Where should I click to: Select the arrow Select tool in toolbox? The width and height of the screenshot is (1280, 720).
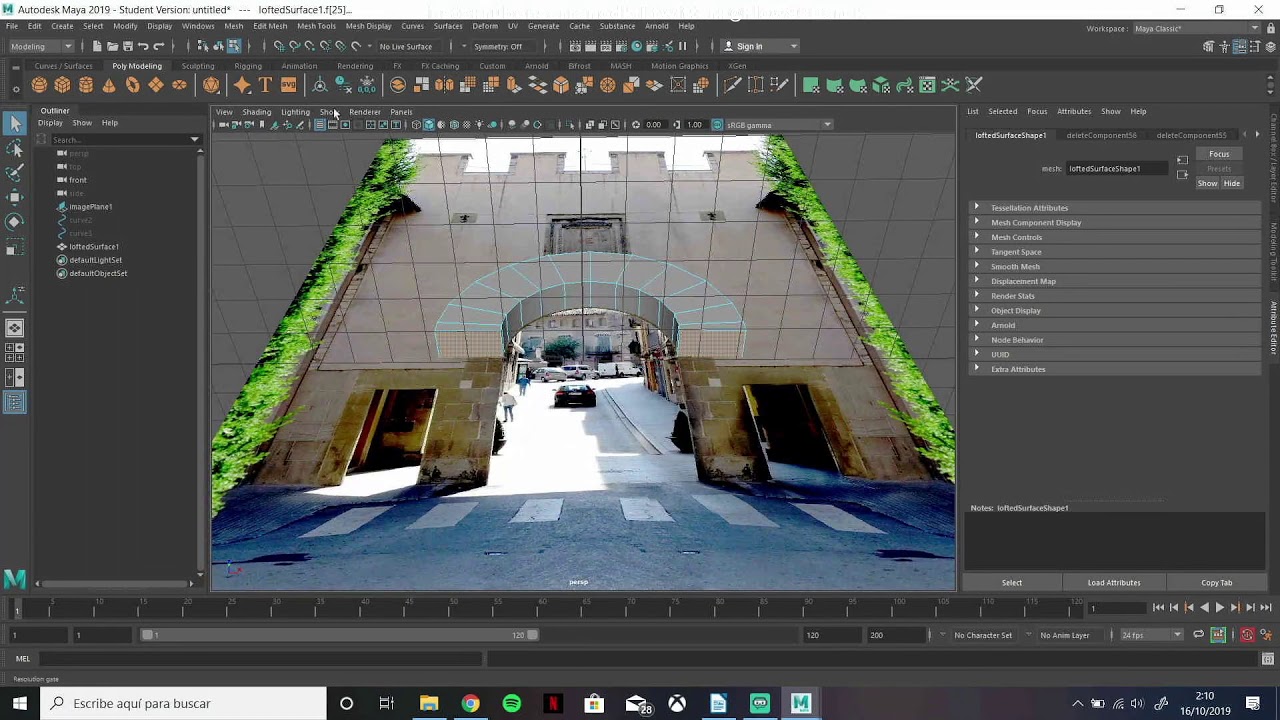point(15,123)
